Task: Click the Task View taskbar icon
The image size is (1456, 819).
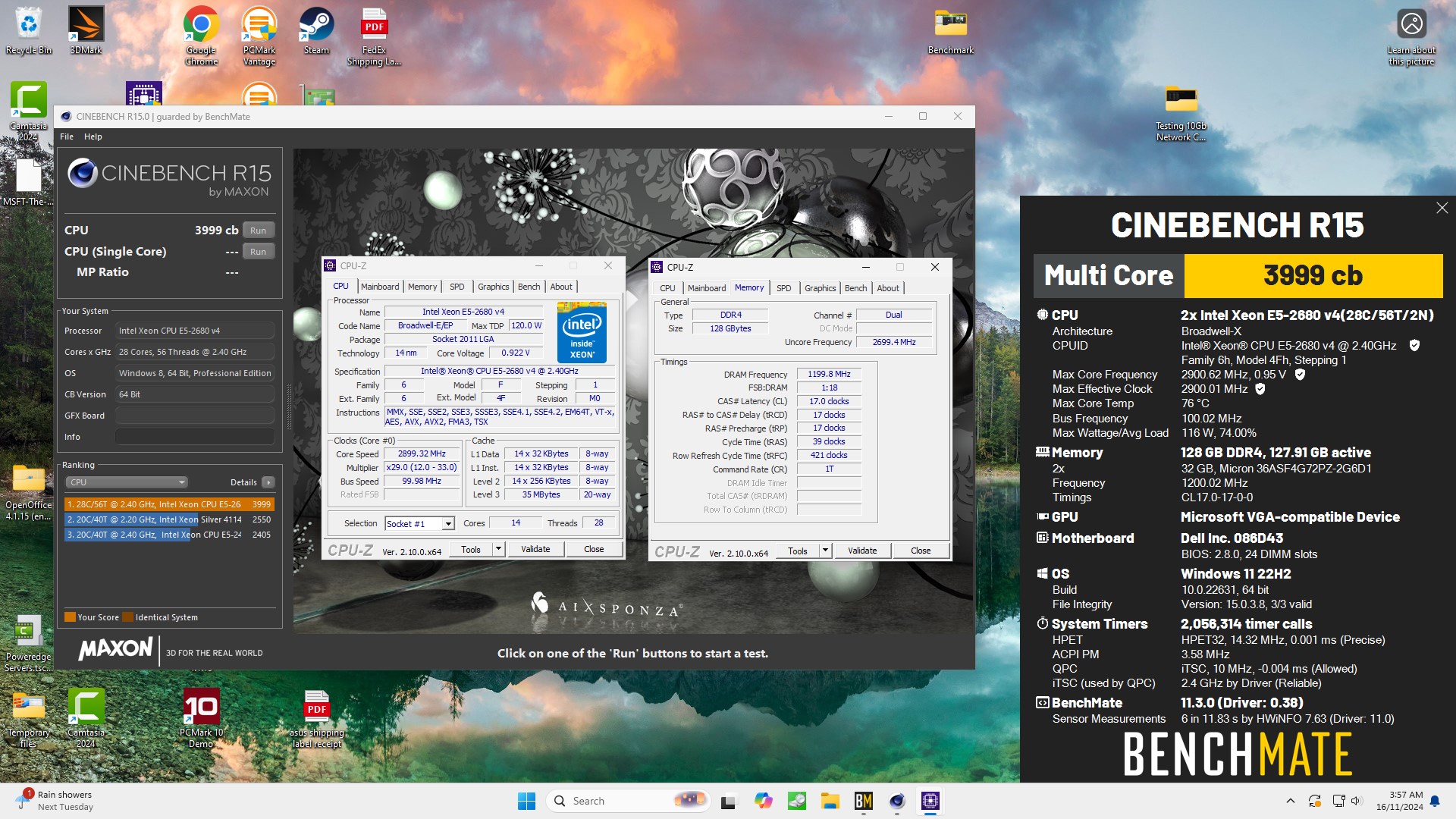Action: pos(729,801)
